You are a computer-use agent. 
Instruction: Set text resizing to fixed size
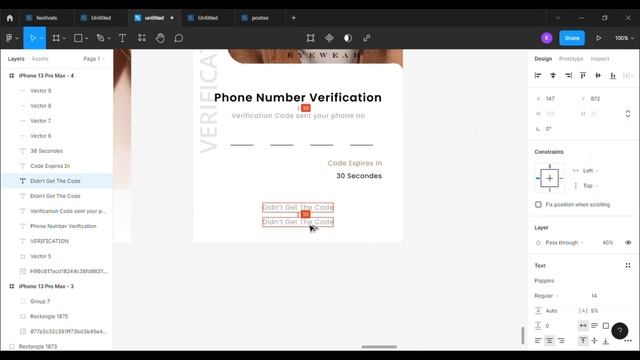coord(606,326)
